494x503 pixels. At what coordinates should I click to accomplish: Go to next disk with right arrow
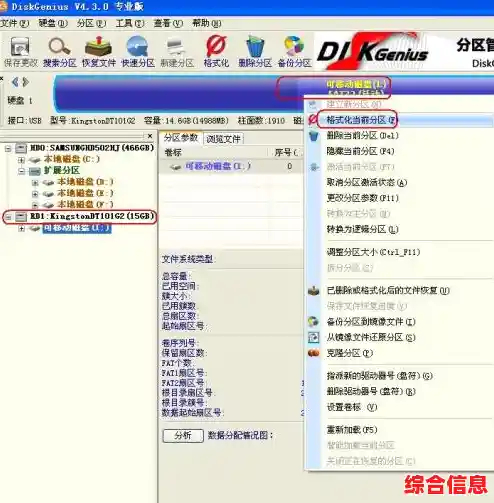pyautogui.click(x=26, y=82)
